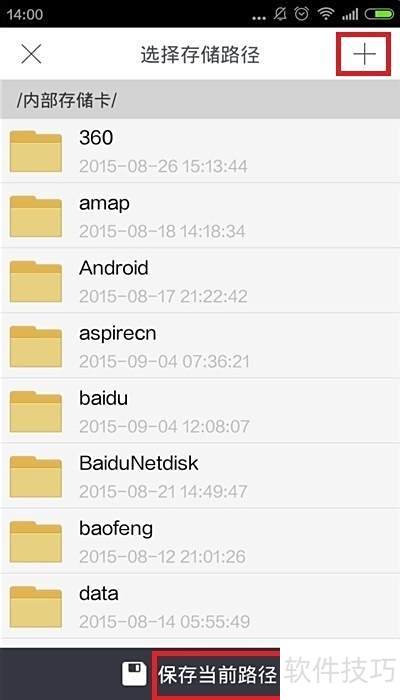Tap the muted bell status icon
The image size is (400, 700).
click(x=280, y=14)
